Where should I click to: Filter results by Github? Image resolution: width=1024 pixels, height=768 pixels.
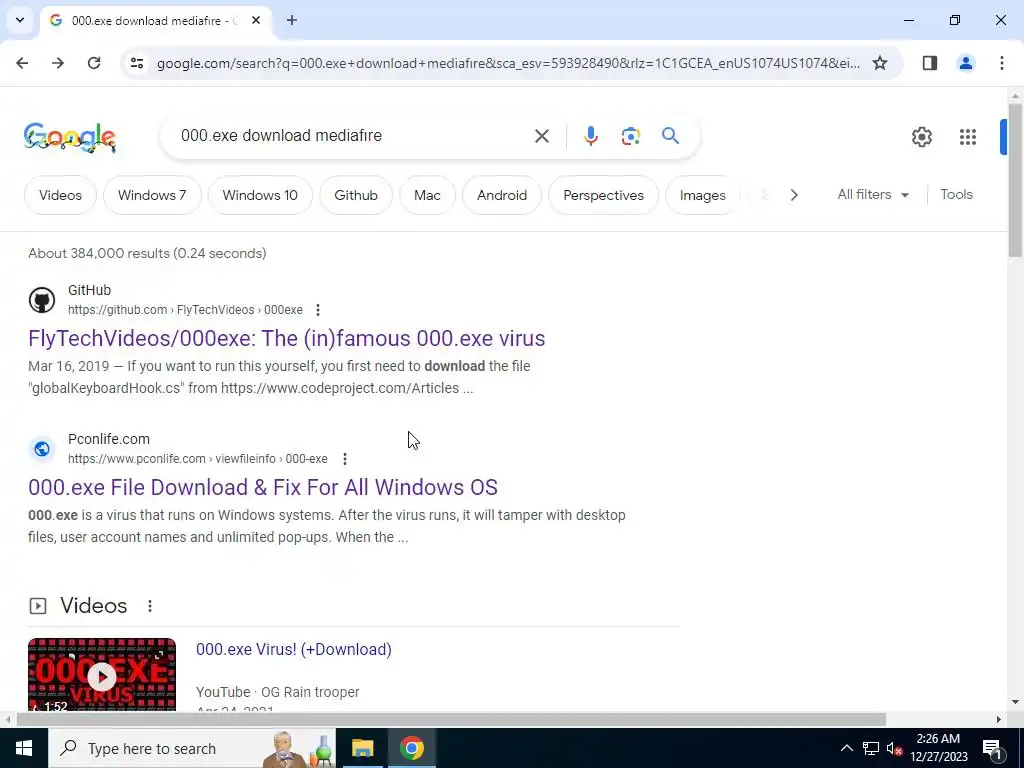356,195
